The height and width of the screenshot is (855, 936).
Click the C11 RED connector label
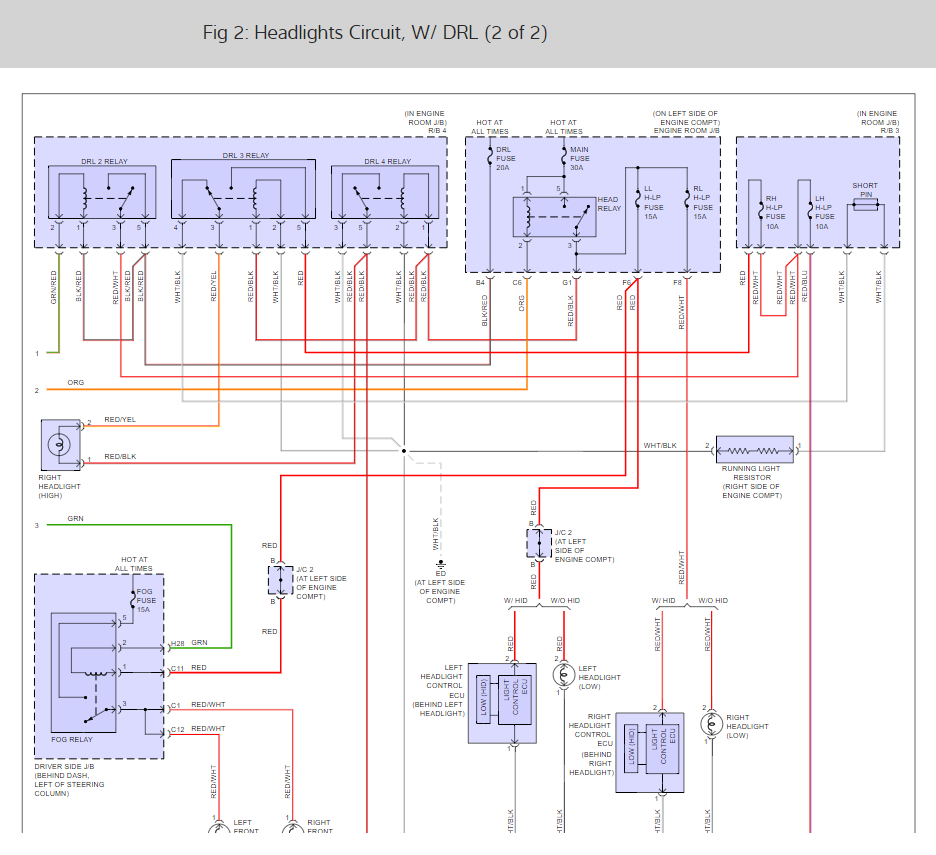(x=189, y=668)
